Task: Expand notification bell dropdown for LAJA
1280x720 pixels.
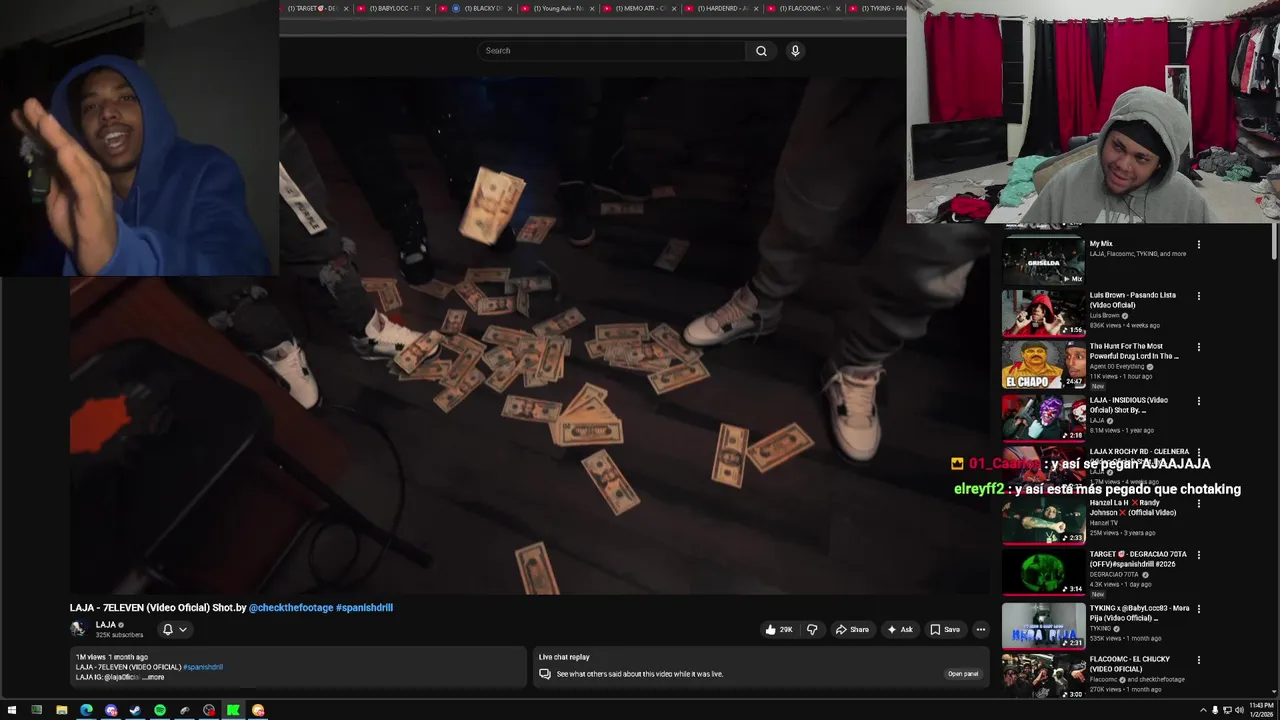Action: tap(175, 629)
